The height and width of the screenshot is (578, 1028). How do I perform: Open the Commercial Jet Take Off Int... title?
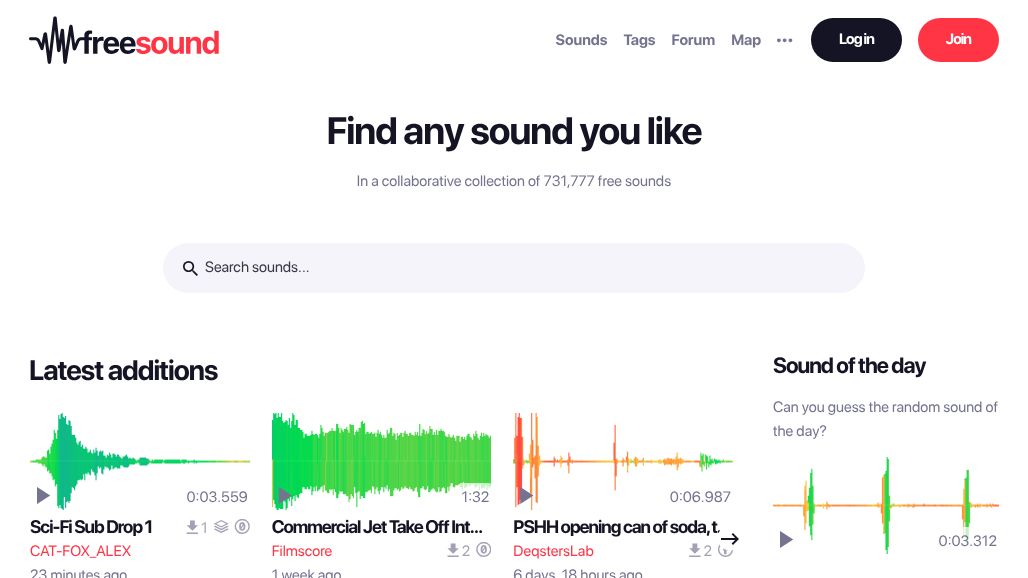377,527
